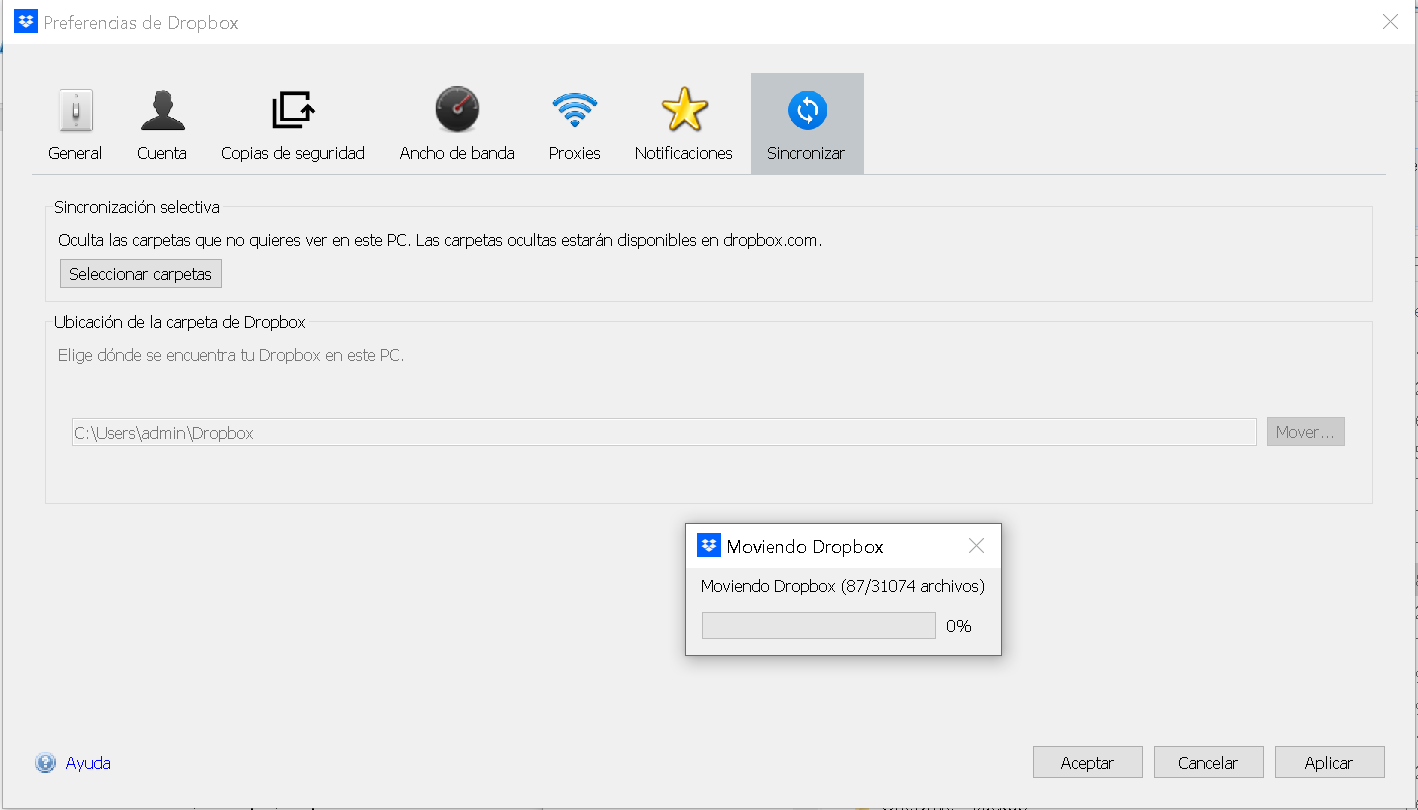
Task: Click the 'Preferencias de Dropbox' window title
Action: click(141, 22)
